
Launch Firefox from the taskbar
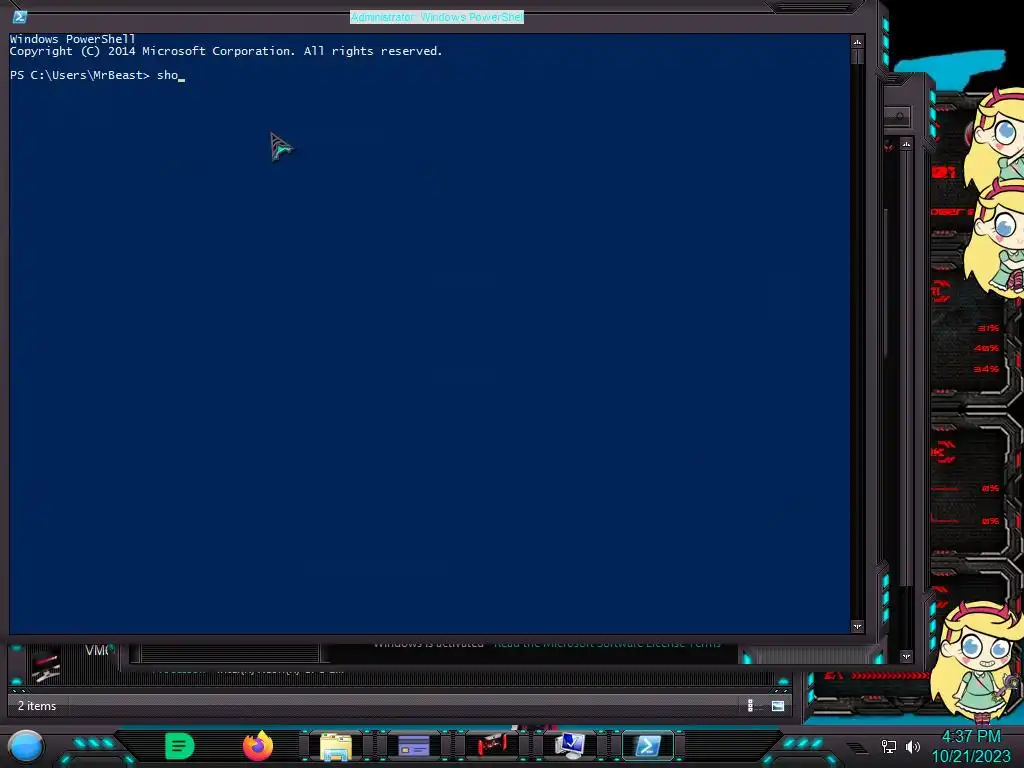258,746
